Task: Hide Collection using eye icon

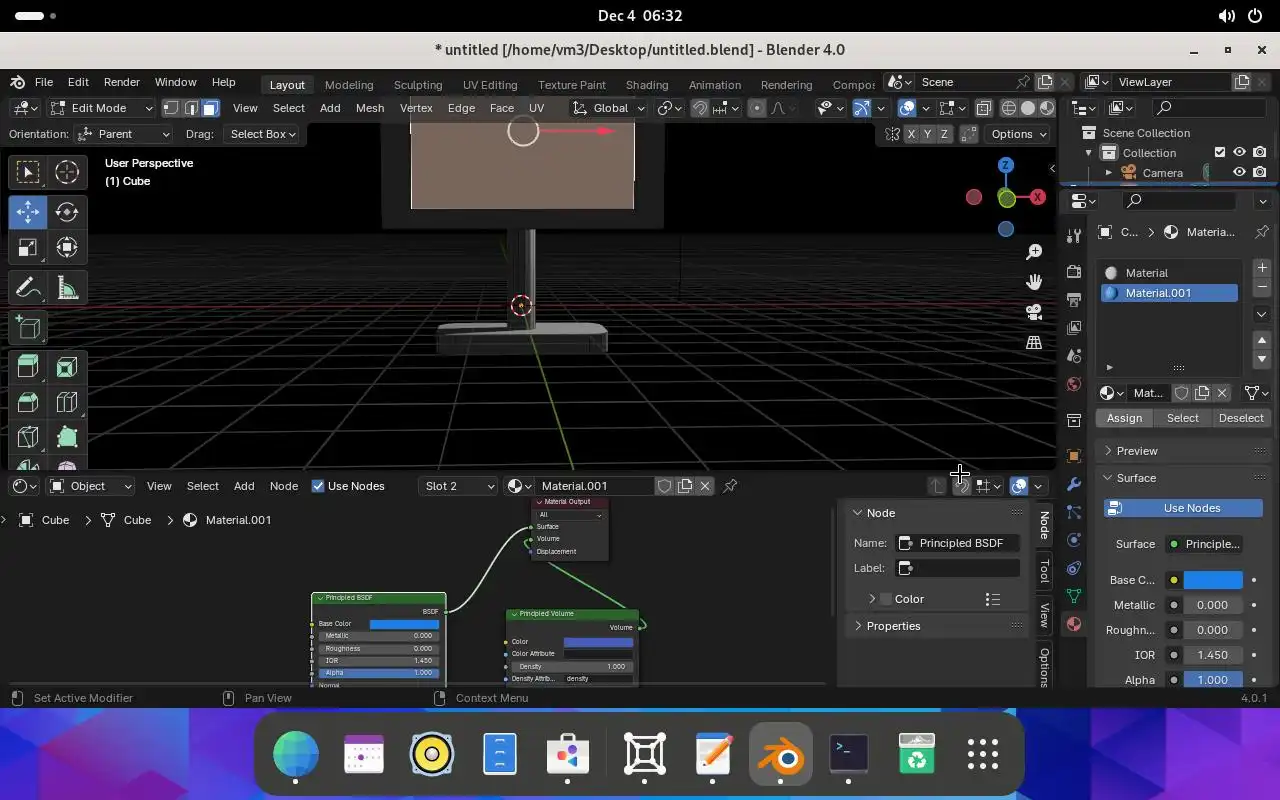Action: pyautogui.click(x=1239, y=153)
